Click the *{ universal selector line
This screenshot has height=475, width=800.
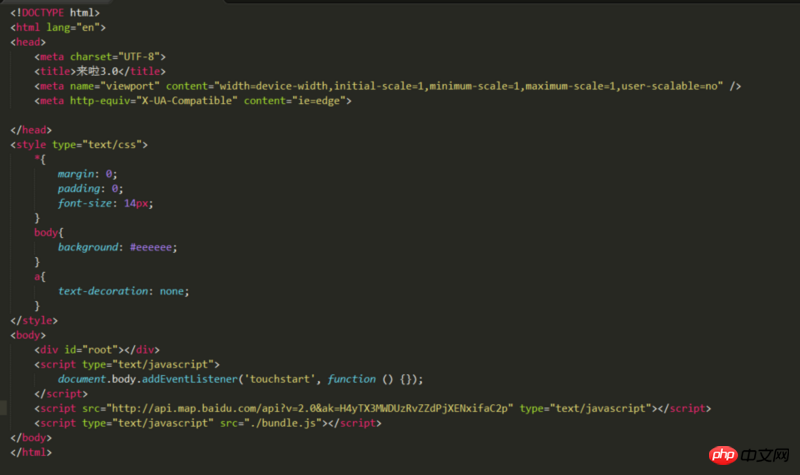40,160
